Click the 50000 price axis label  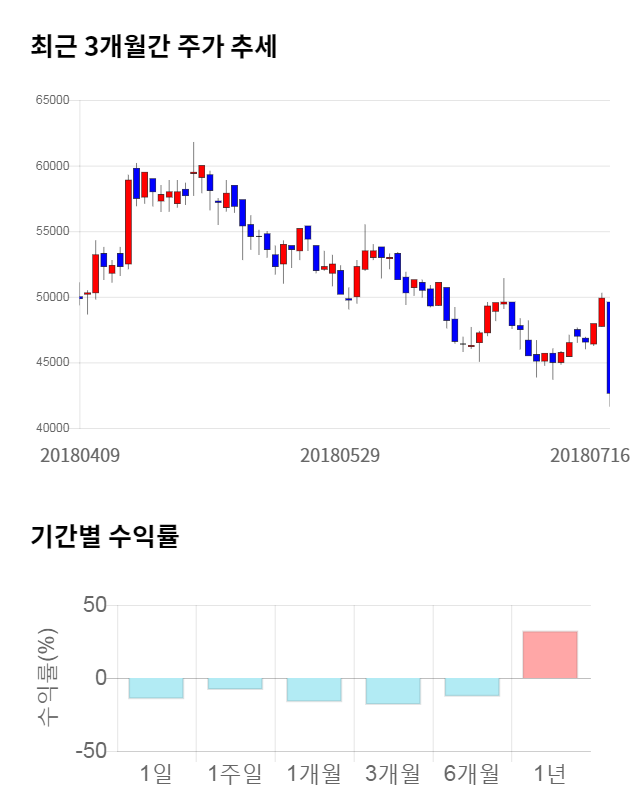52,297
